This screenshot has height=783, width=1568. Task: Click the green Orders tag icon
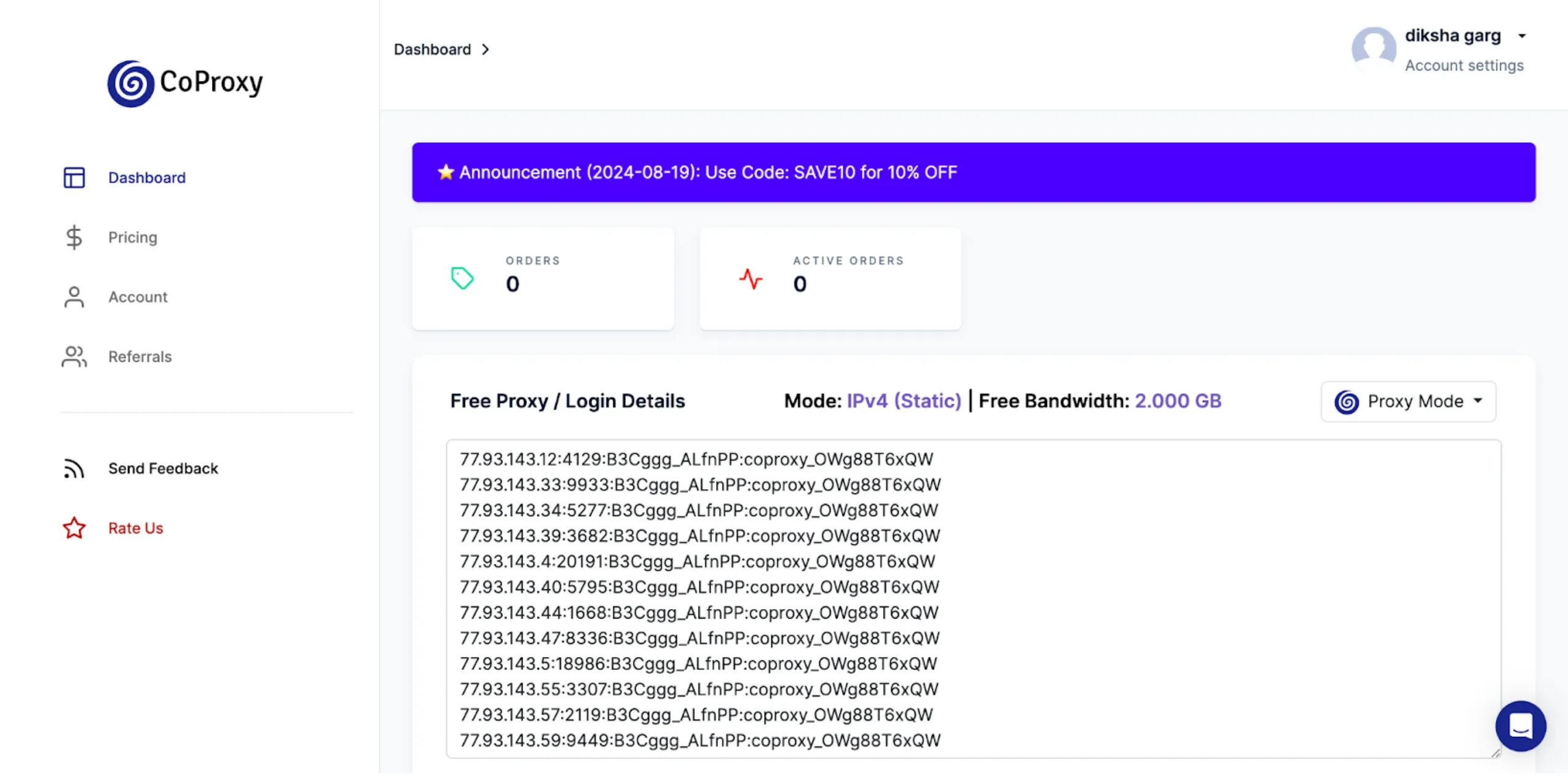[462, 278]
